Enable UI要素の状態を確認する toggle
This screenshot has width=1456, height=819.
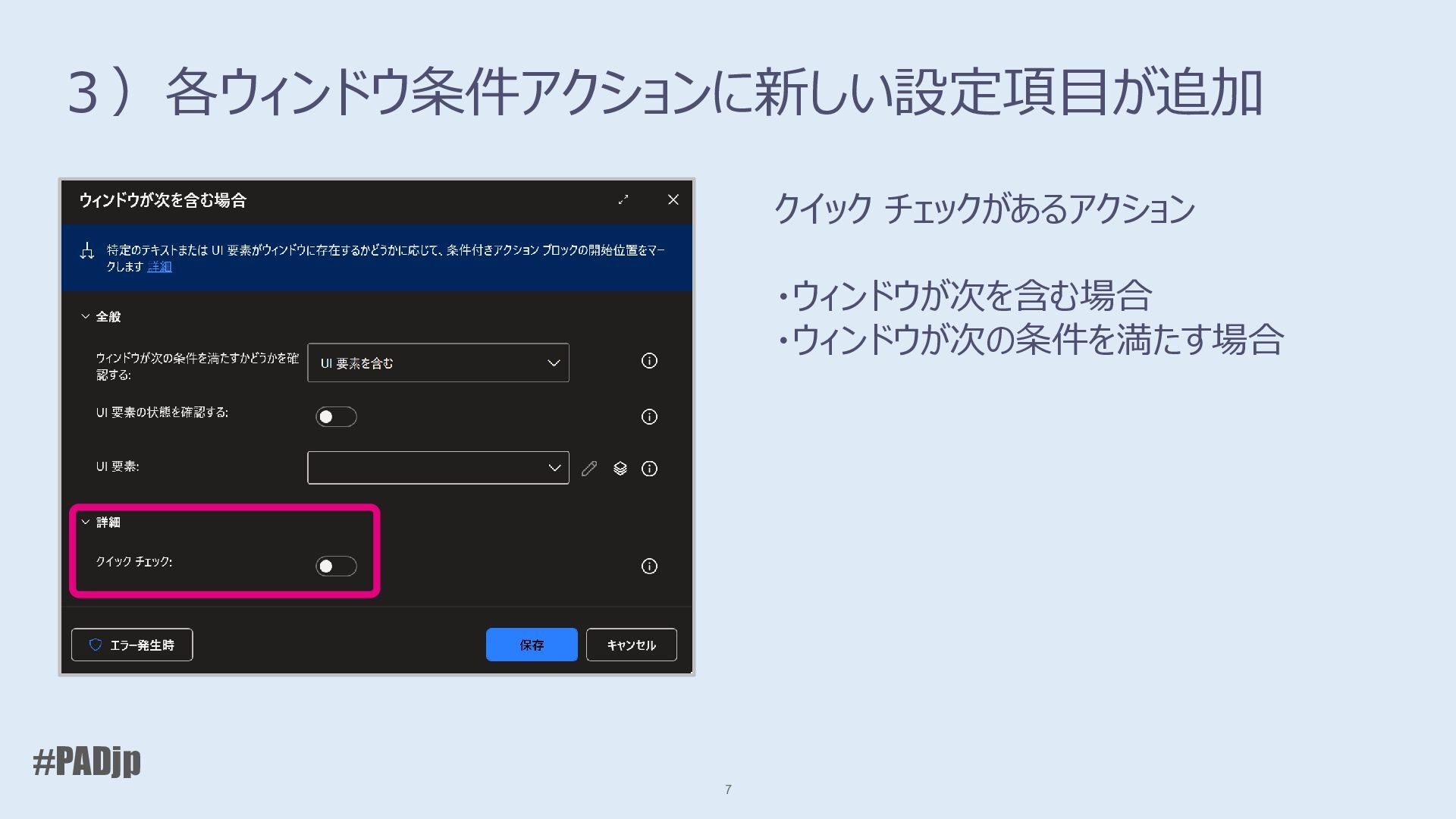click(x=336, y=416)
